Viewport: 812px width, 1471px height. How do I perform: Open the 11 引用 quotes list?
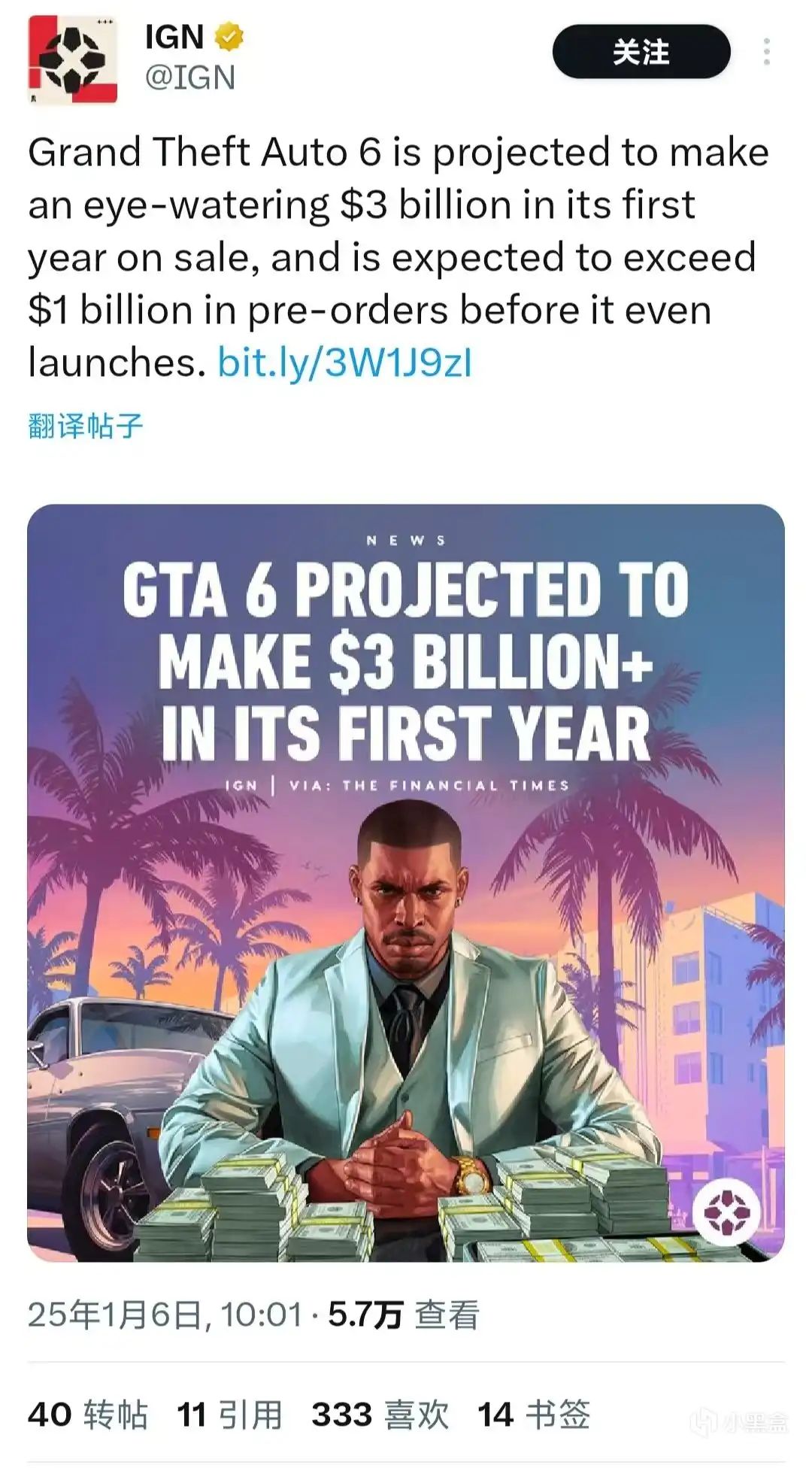point(229,1415)
